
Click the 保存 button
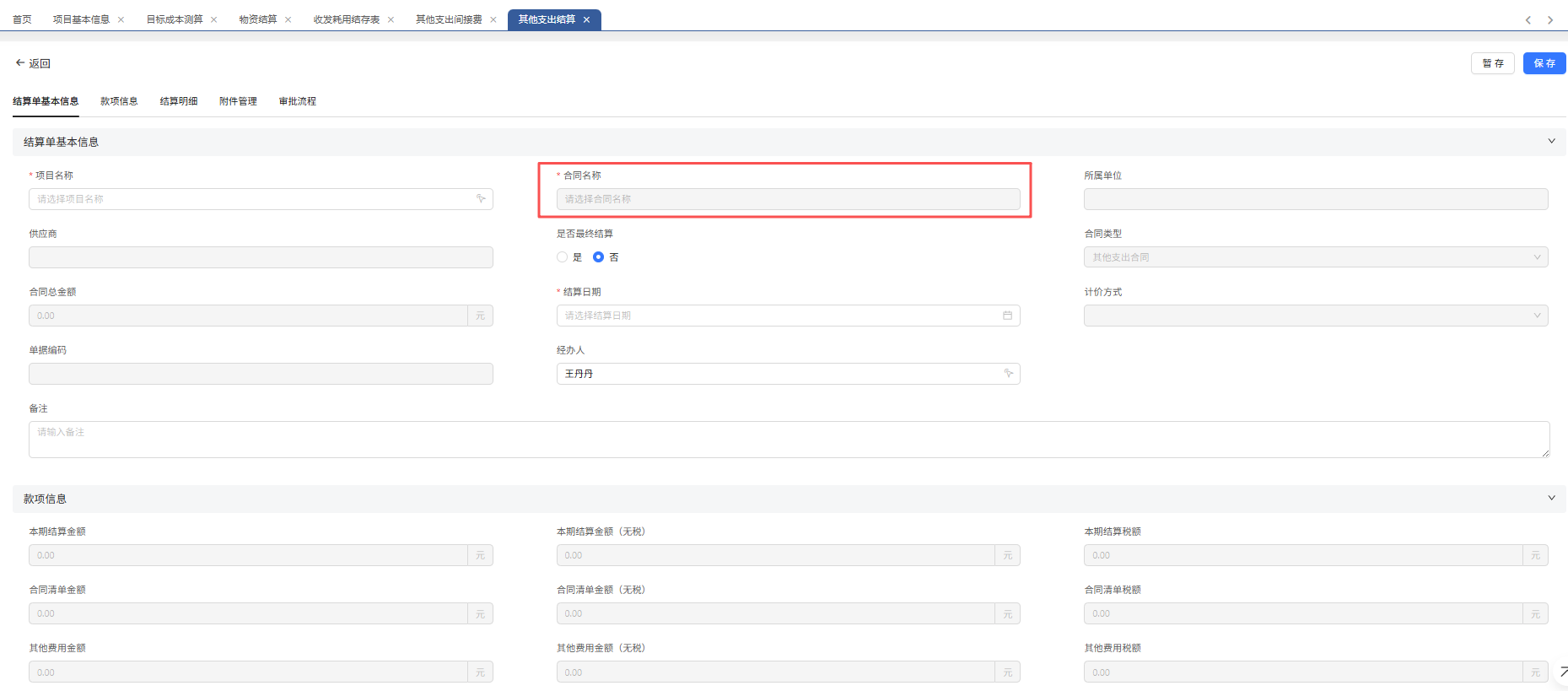[1544, 63]
